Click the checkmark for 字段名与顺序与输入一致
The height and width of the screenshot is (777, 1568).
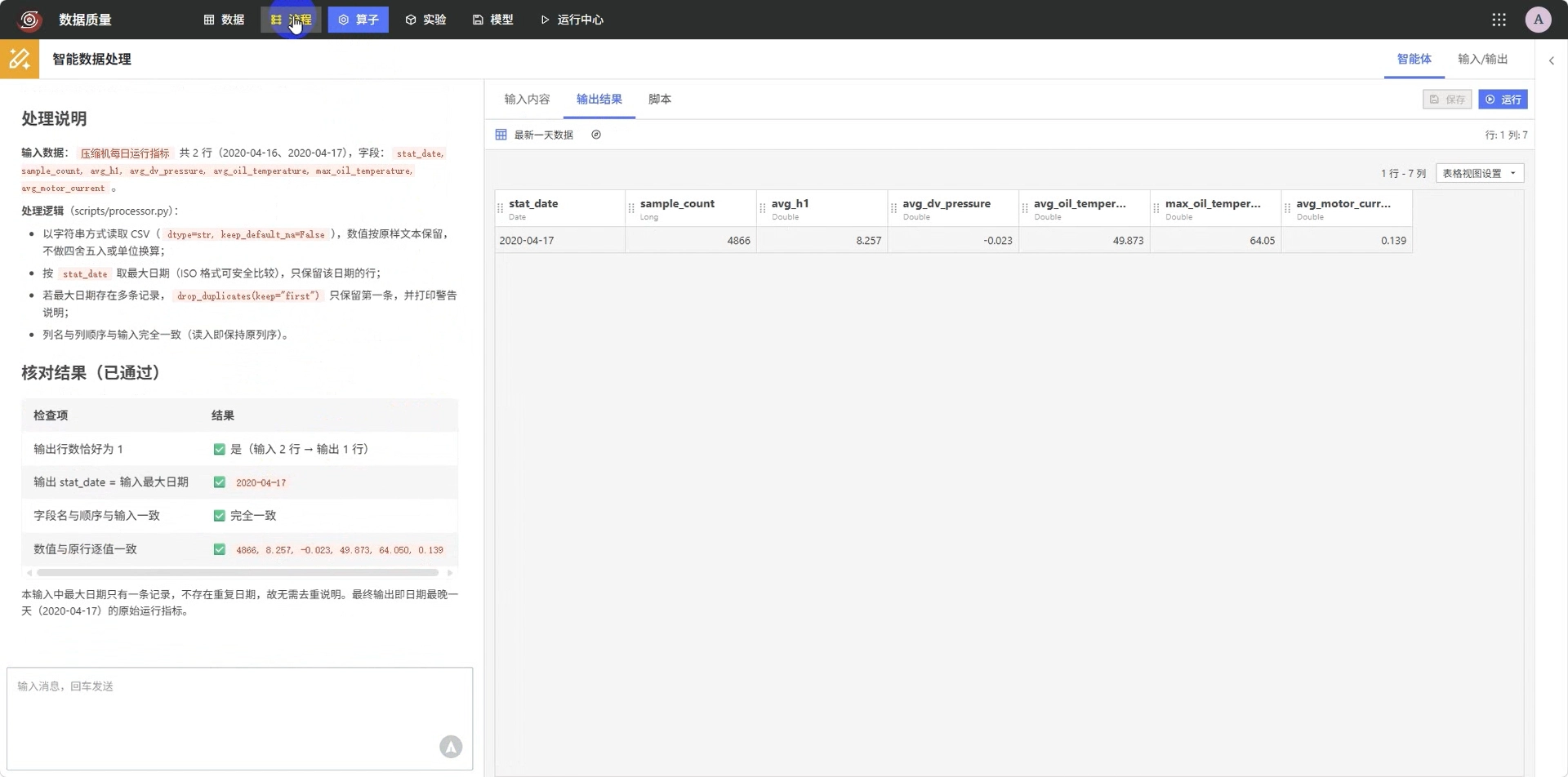[x=219, y=516]
